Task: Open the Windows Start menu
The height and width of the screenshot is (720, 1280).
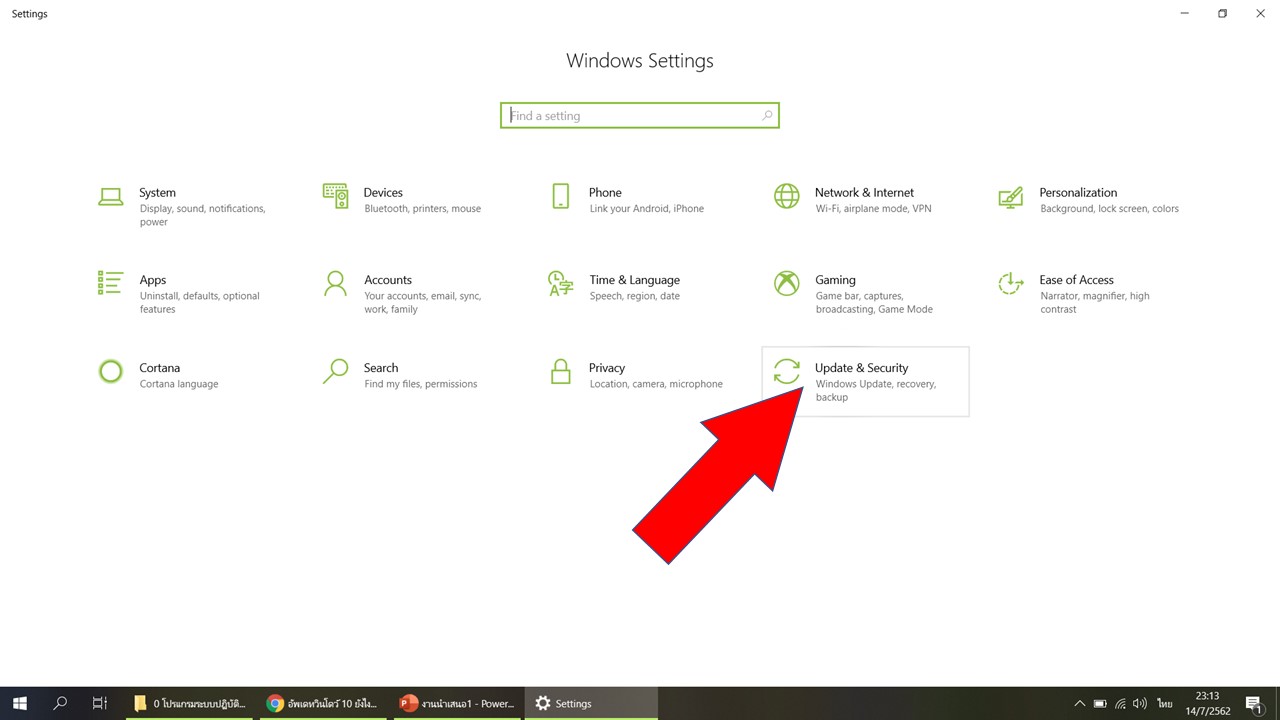Action: (x=20, y=703)
